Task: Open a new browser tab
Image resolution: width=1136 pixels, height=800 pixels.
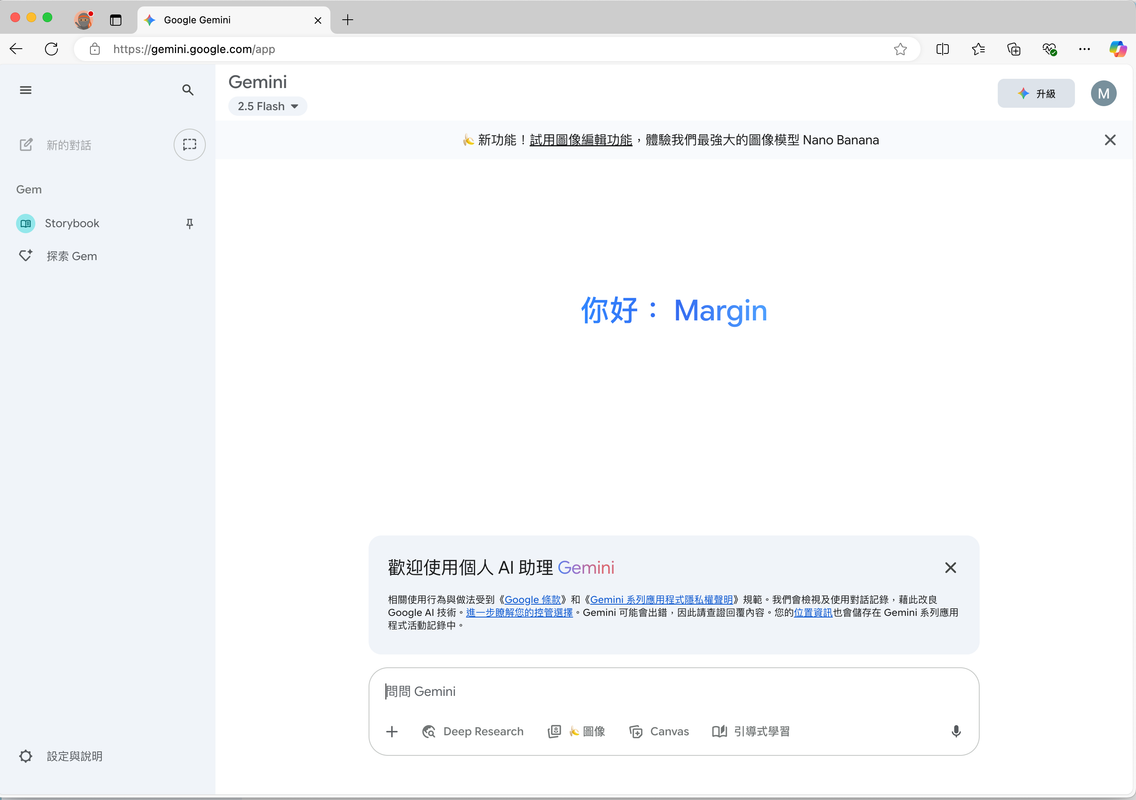Action: tap(348, 20)
